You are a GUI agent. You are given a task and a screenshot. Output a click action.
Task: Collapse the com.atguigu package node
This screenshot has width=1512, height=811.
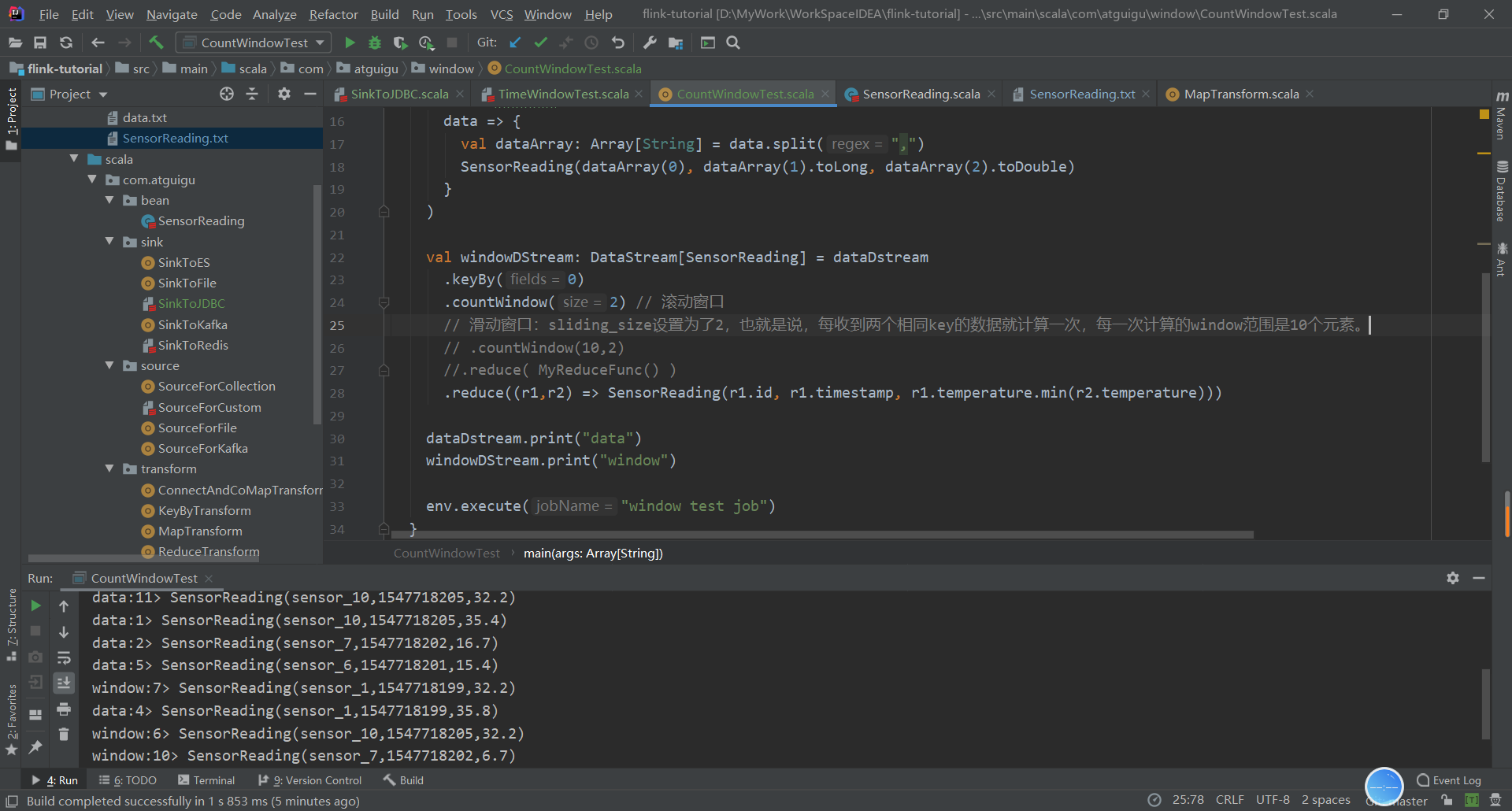point(92,180)
